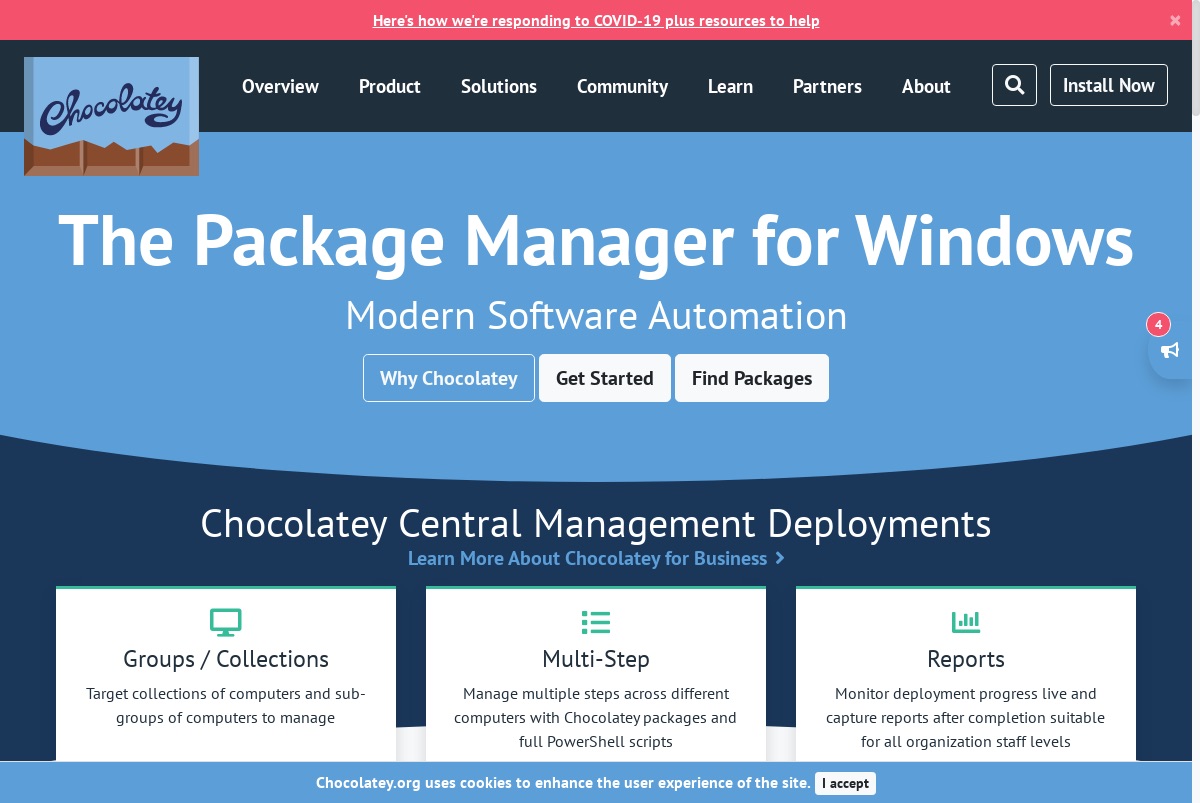Click the Modern Software Automation subtitle
Screen dimensions: 1200x803
click(596, 316)
